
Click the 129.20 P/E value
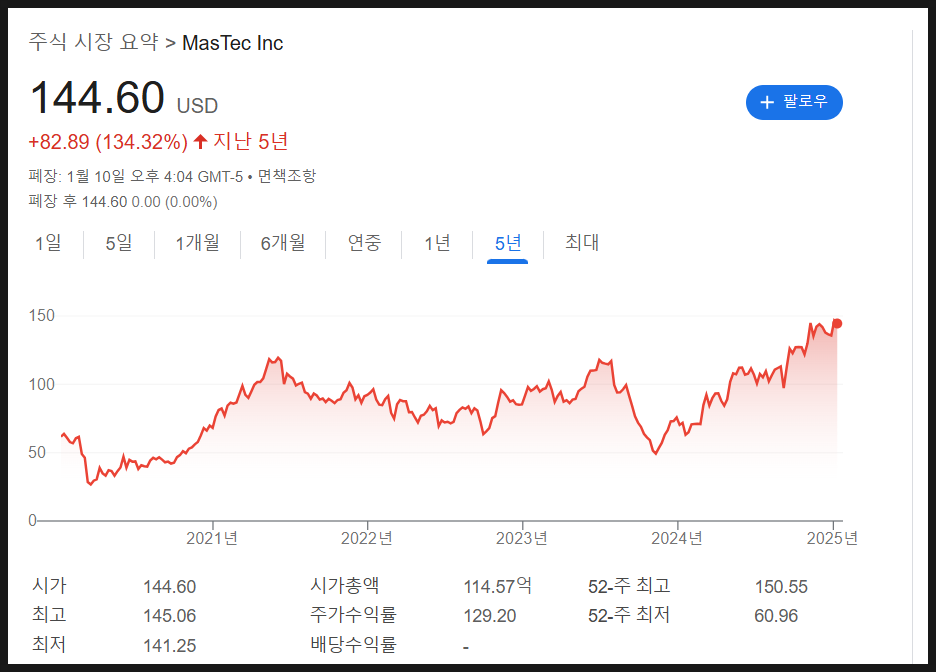pos(489,616)
